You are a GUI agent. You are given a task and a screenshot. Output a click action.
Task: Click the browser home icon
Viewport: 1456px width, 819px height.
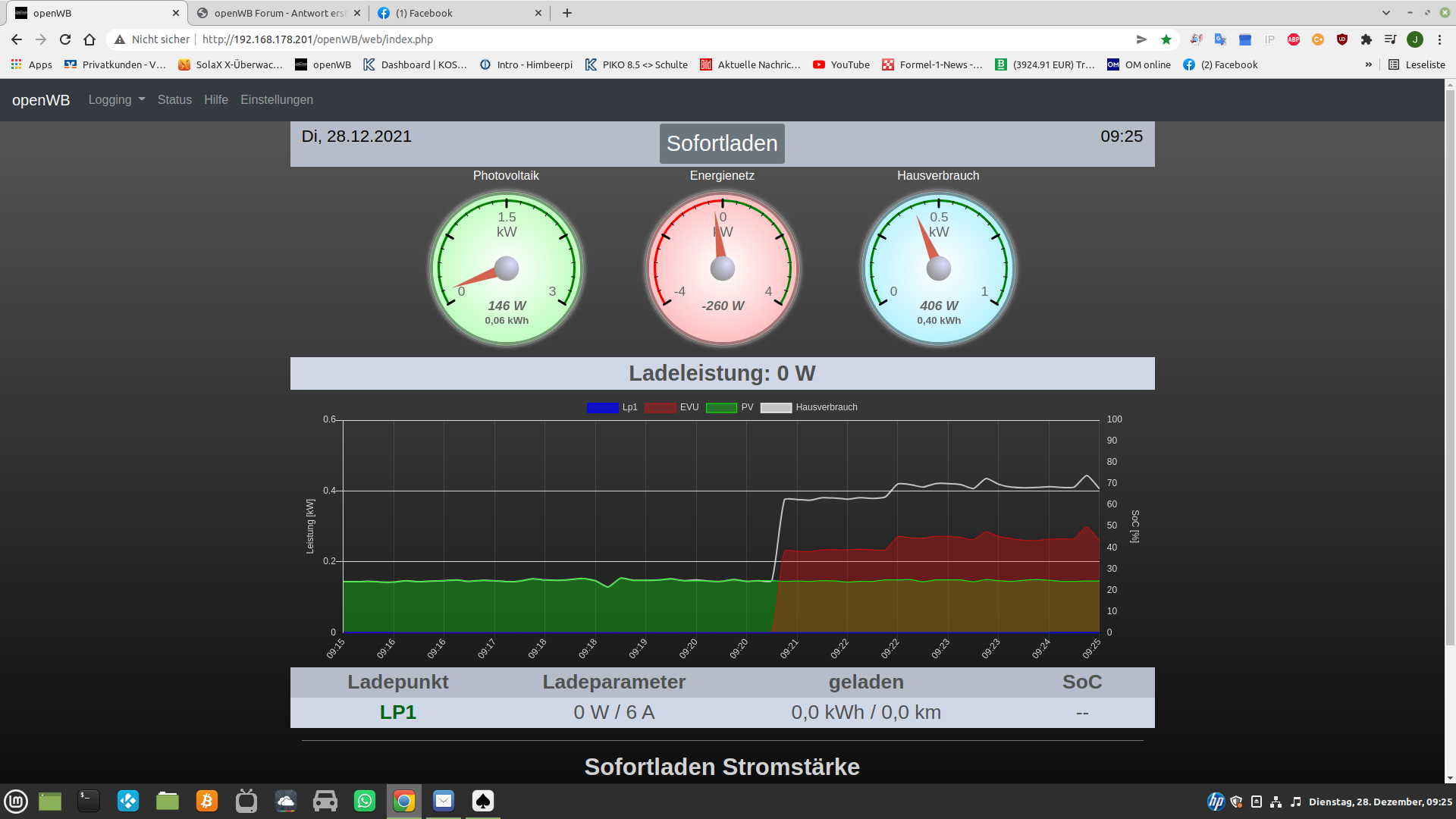click(x=89, y=39)
